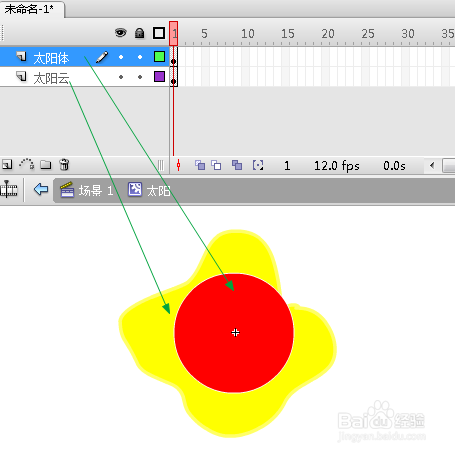This screenshot has width=455, height=454.
Task: Click the center frame button
Action: [x=178, y=165]
